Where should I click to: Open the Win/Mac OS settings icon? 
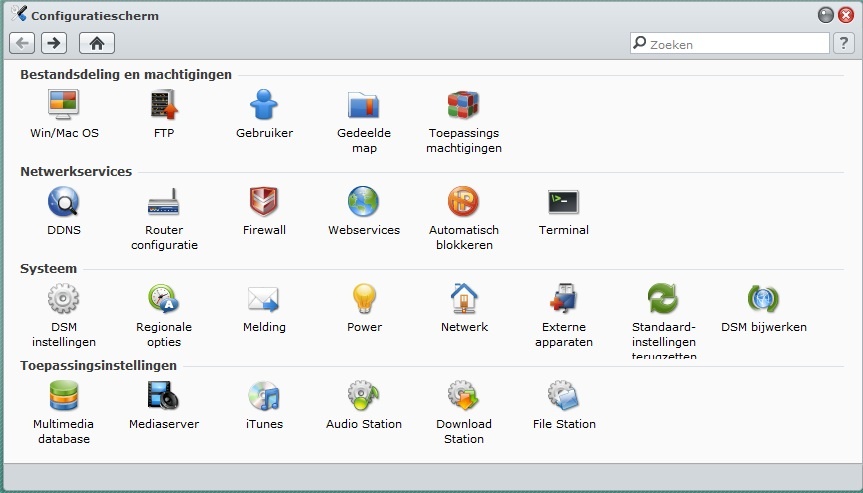(63, 105)
